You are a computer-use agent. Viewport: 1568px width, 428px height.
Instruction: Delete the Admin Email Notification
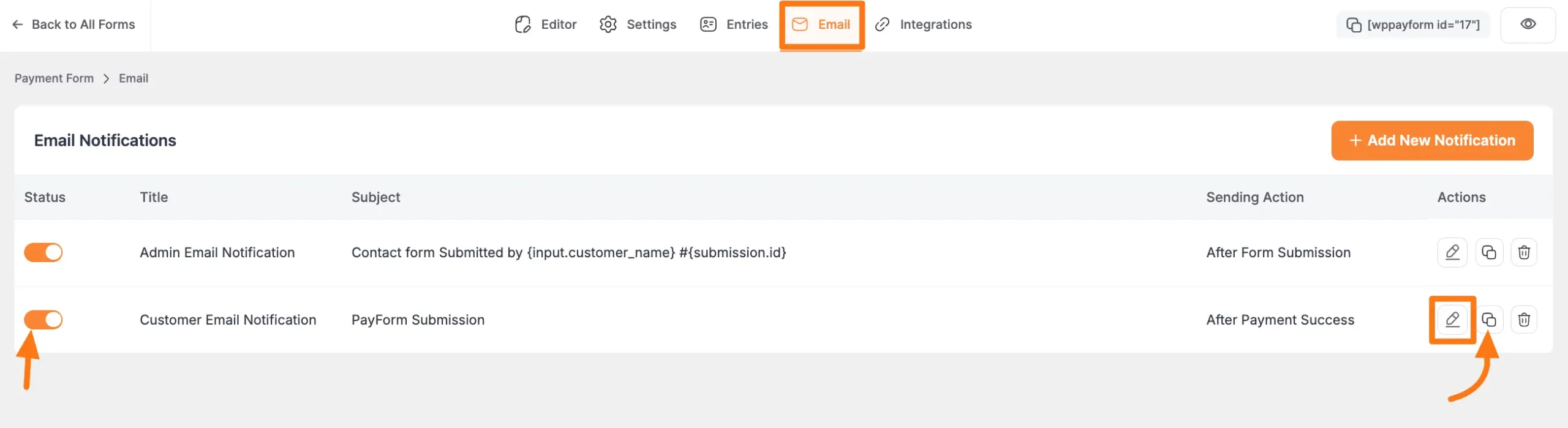(1524, 252)
